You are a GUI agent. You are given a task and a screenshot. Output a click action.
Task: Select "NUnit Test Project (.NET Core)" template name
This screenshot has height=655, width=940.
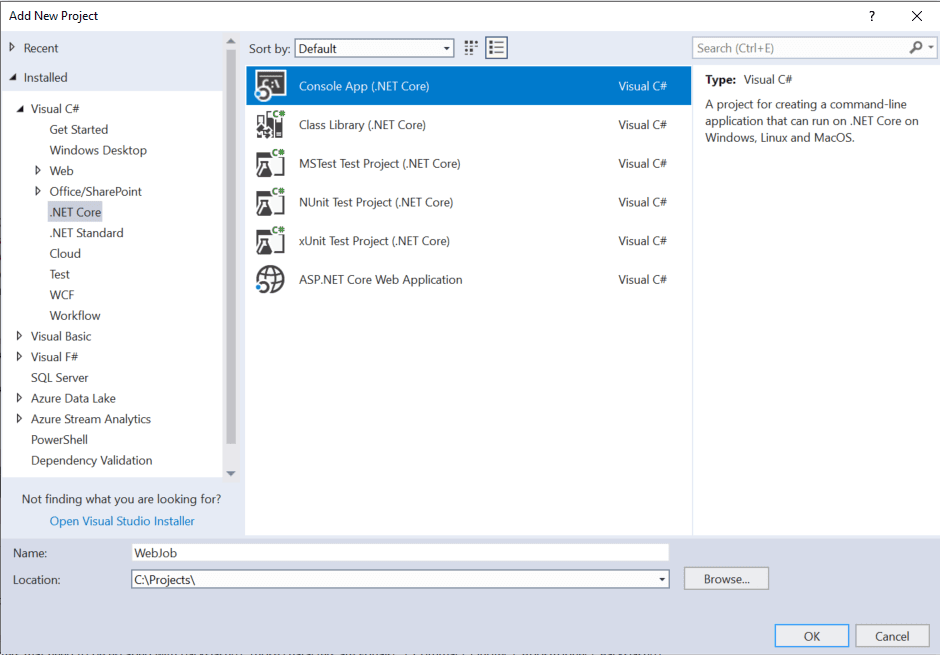coord(376,203)
